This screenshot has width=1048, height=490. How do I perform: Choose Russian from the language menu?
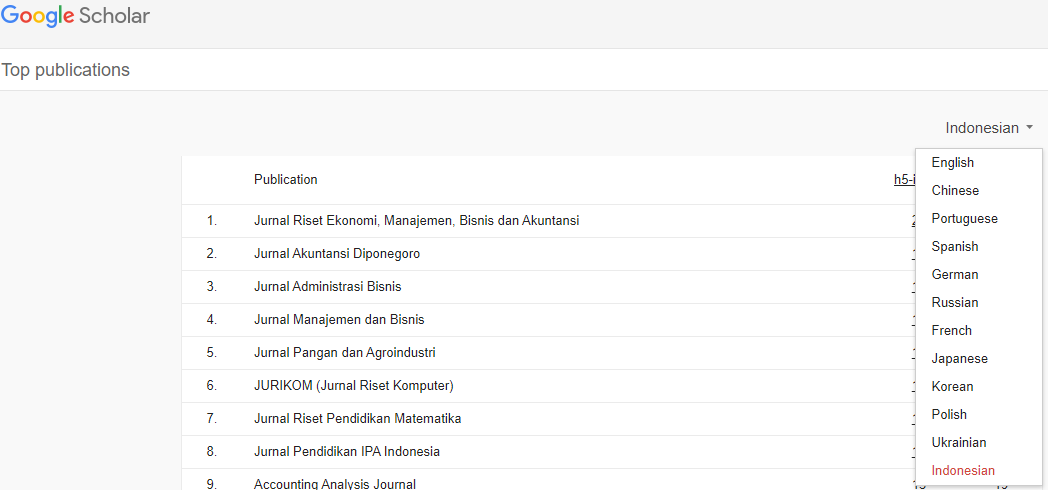[955, 303]
